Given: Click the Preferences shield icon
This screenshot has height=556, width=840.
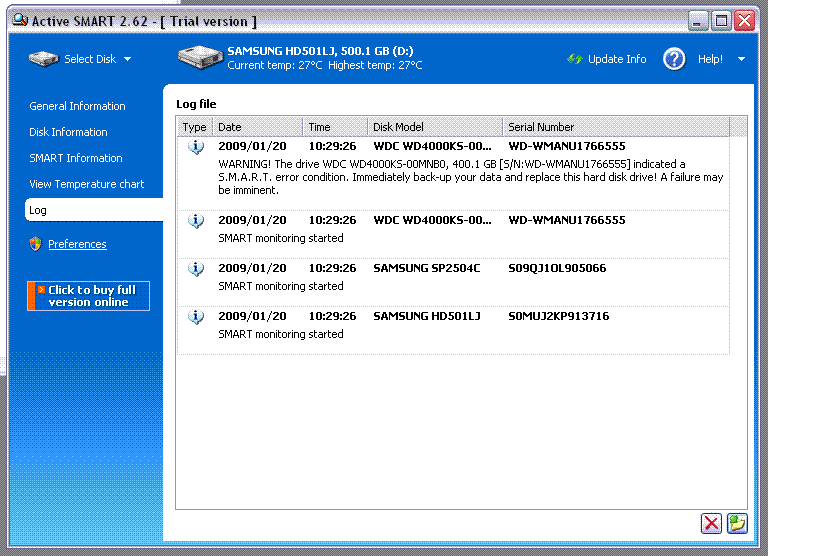Looking at the screenshot, I should pos(35,244).
